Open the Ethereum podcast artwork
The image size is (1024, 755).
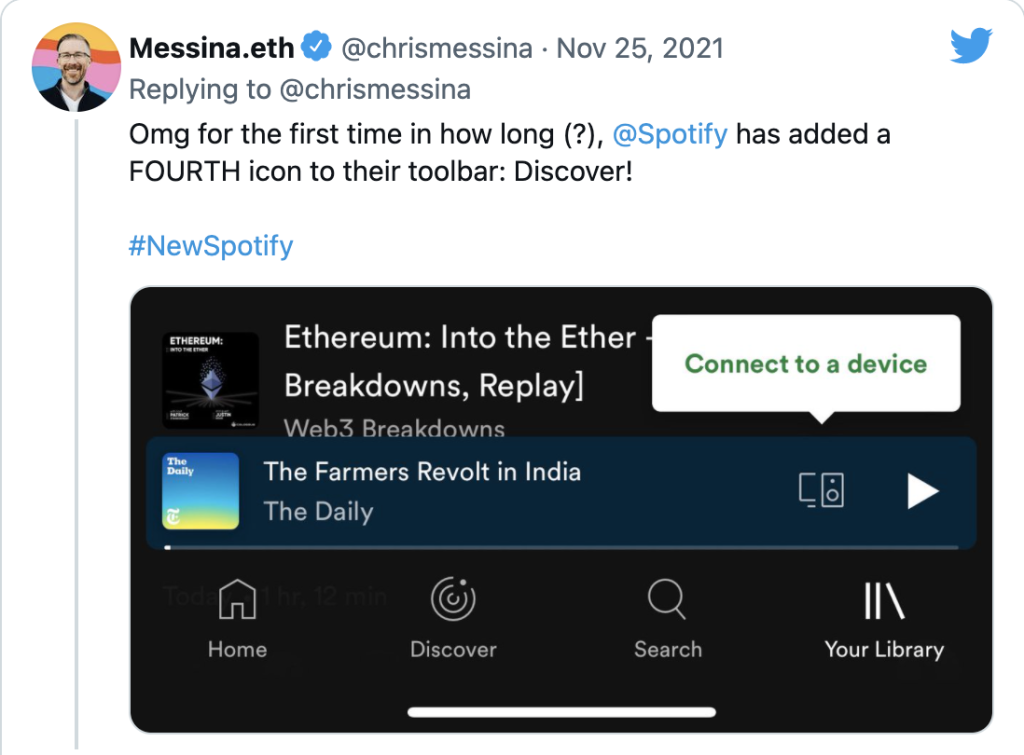[210, 381]
